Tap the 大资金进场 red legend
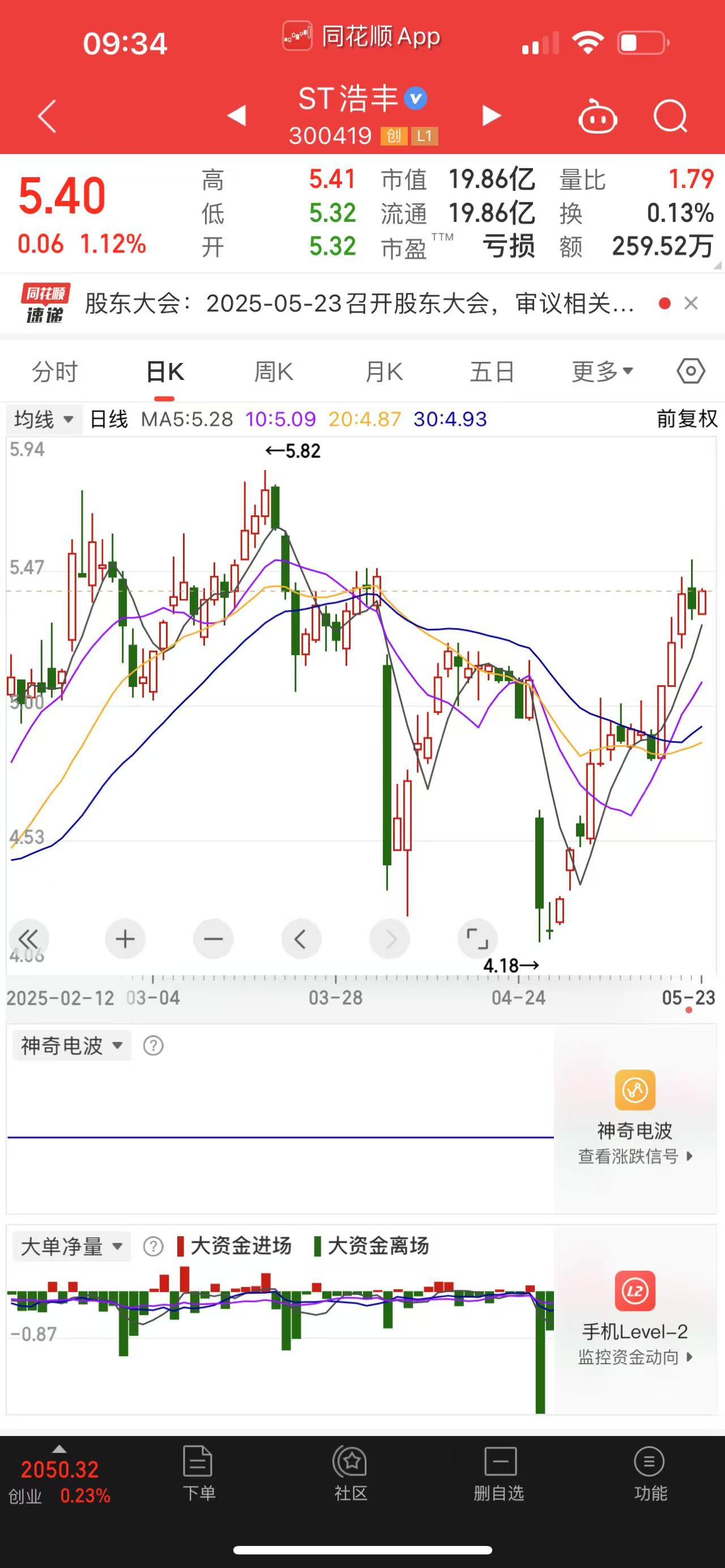This screenshot has height=1568, width=725. pos(234,1246)
